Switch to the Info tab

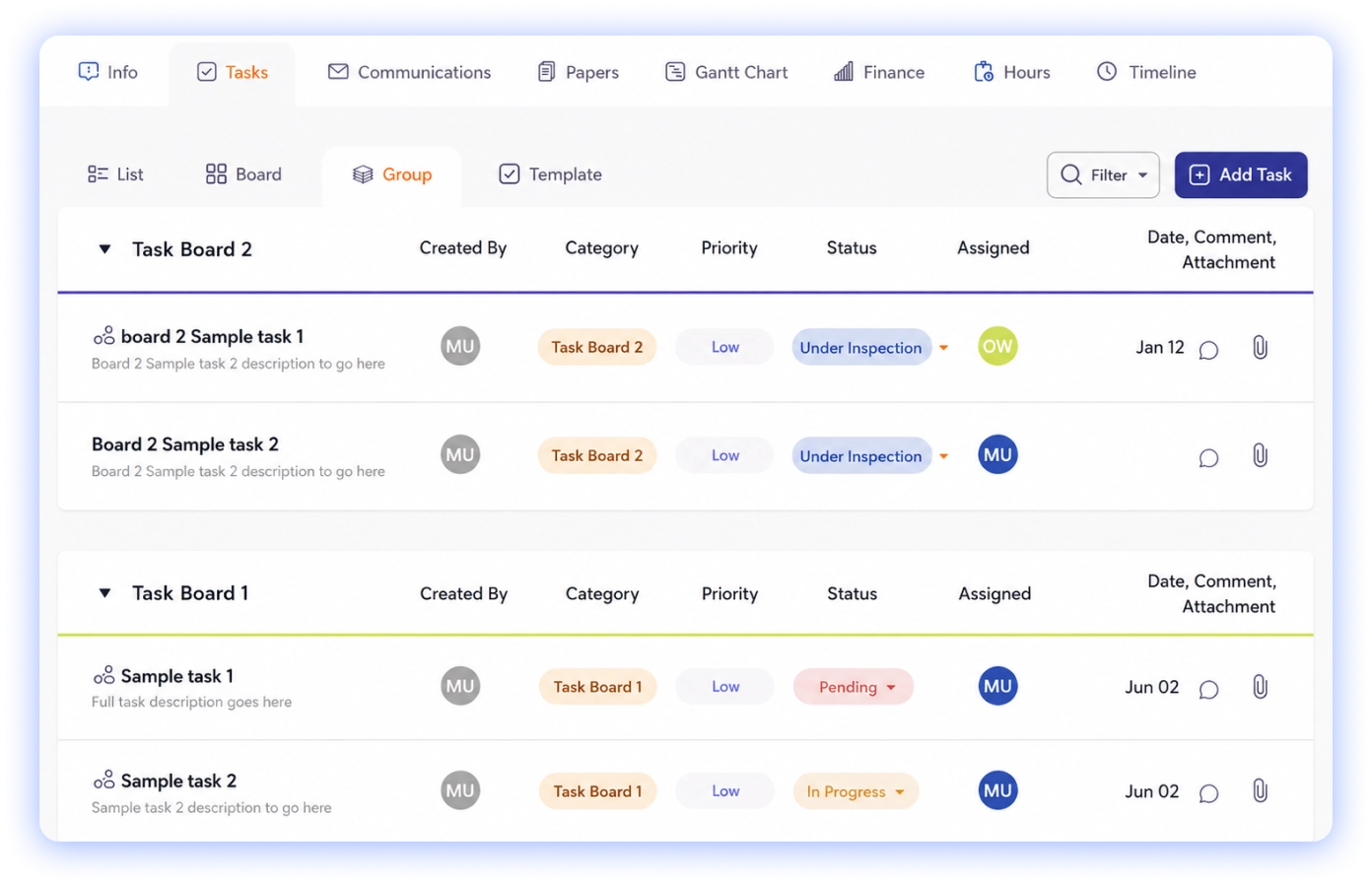[x=108, y=72]
